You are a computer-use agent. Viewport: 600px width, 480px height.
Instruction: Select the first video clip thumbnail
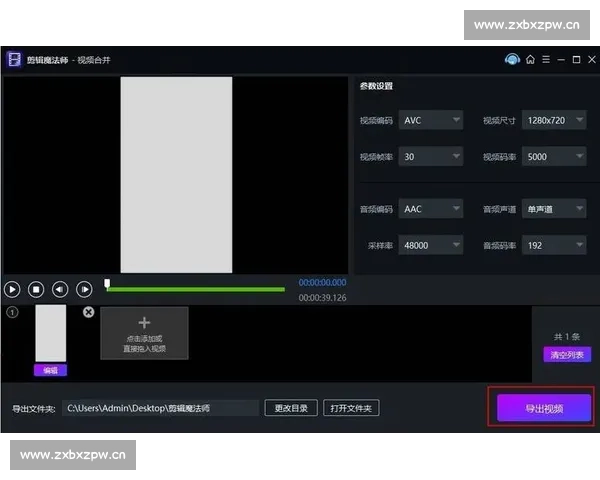click(50, 333)
